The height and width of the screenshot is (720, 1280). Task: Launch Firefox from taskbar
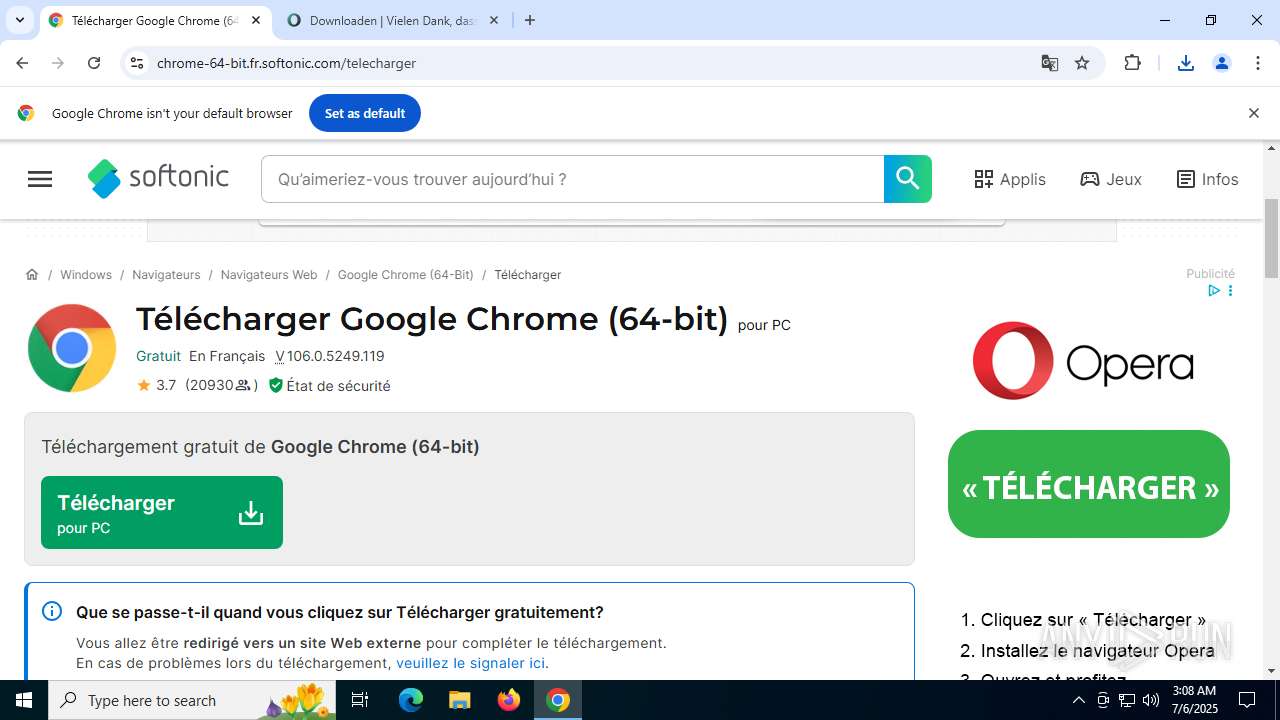509,700
